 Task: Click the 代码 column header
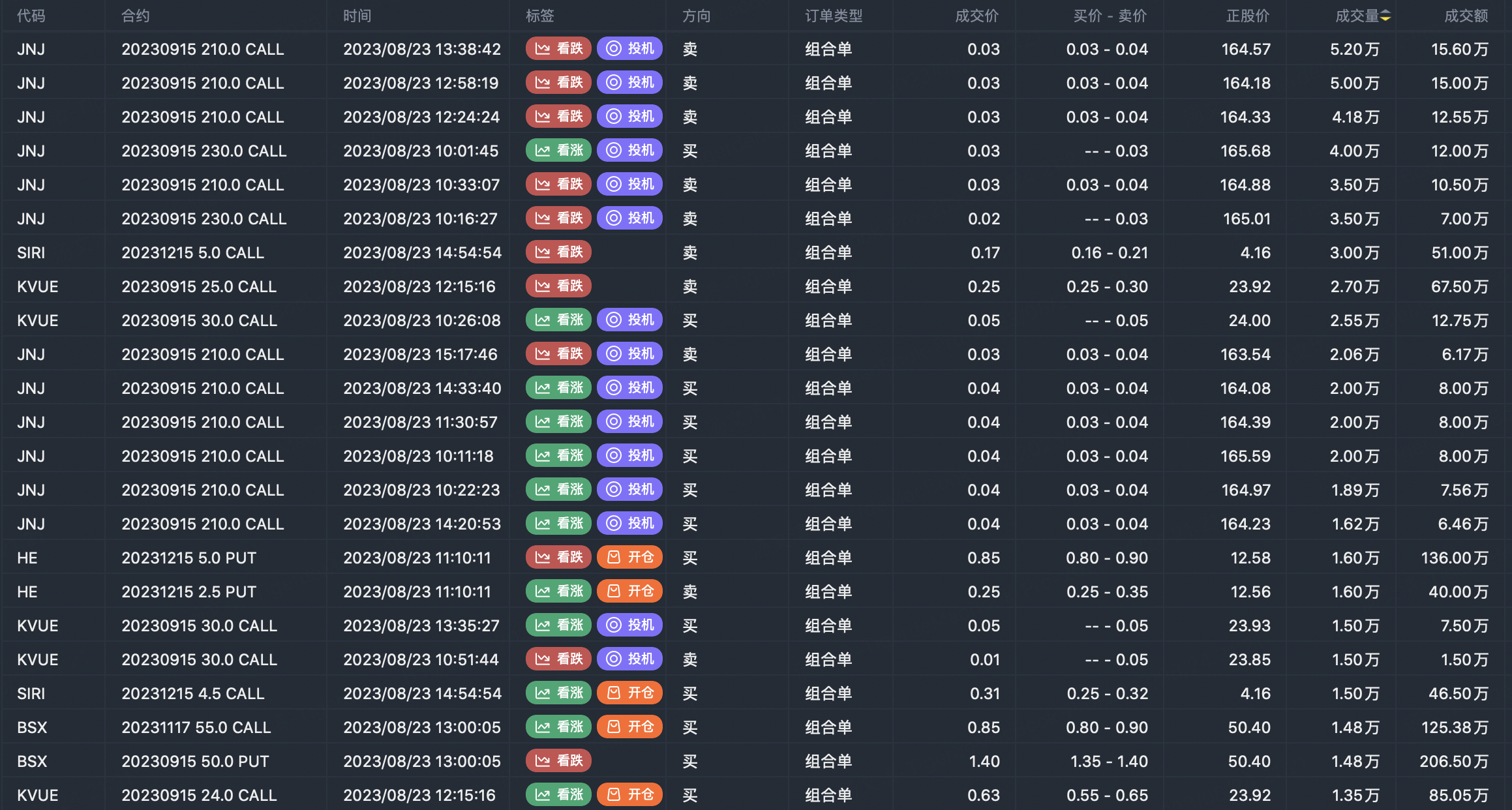[x=31, y=16]
